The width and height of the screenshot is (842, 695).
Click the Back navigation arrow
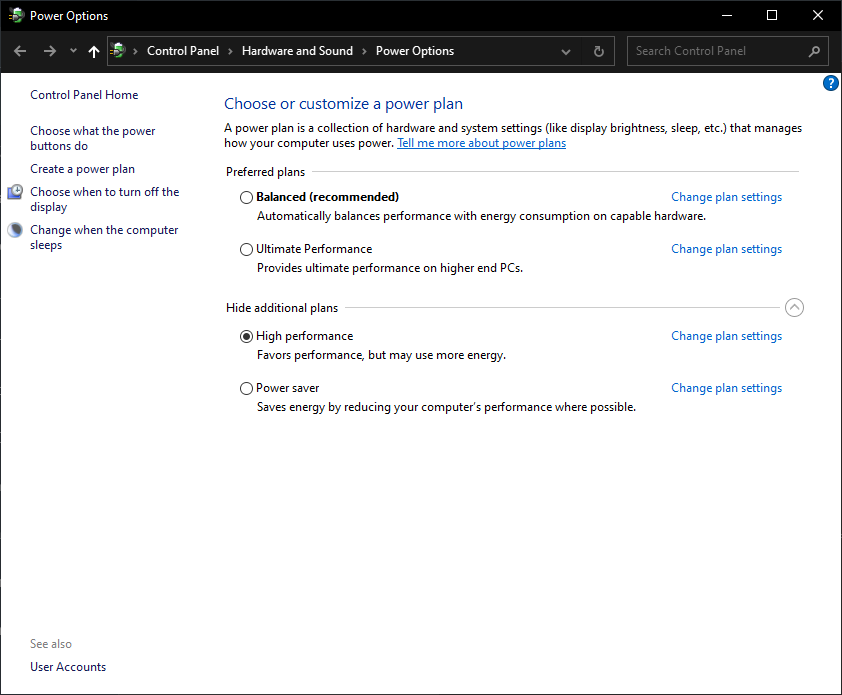coord(20,51)
